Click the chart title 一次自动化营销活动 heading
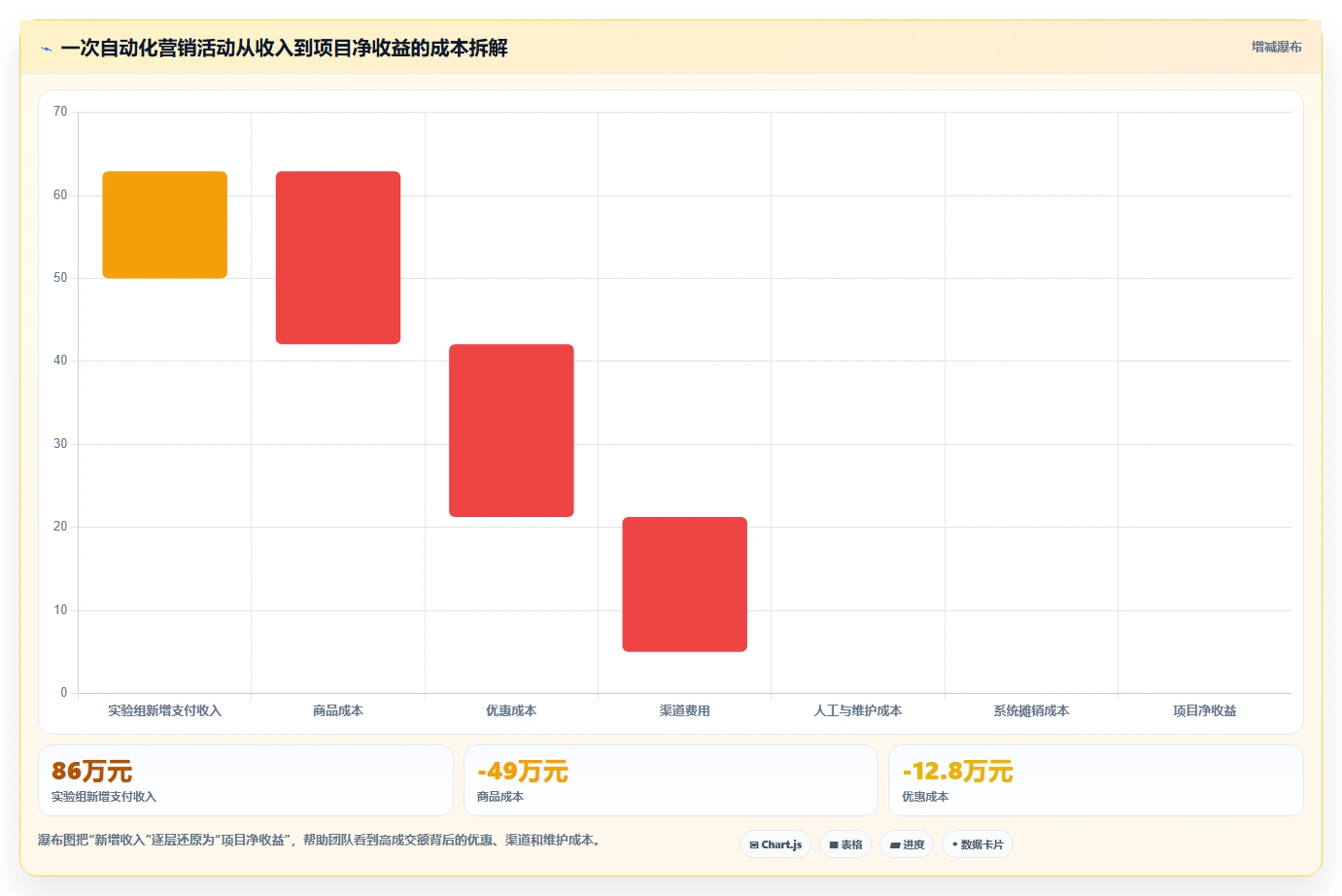Screen dimensions: 1342x896 coord(284,48)
